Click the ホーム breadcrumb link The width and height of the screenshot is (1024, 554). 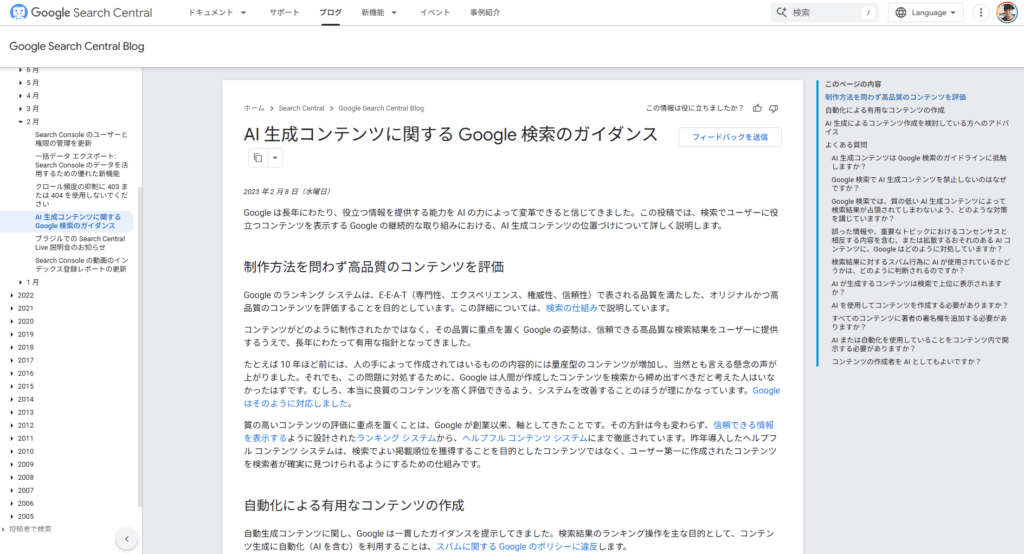pos(254,108)
